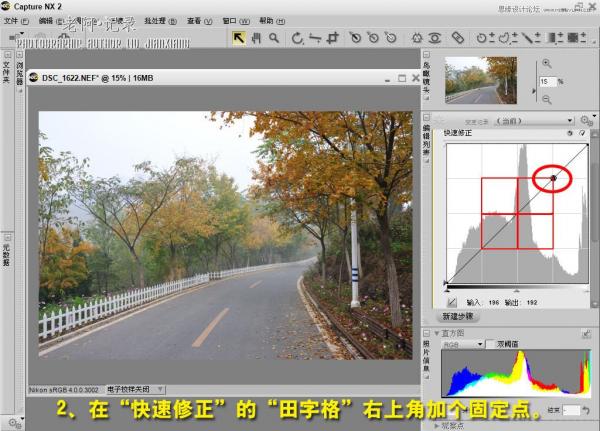Pick the zoom magnifier tool
The height and width of the screenshot is (431, 600).
tap(274, 38)
